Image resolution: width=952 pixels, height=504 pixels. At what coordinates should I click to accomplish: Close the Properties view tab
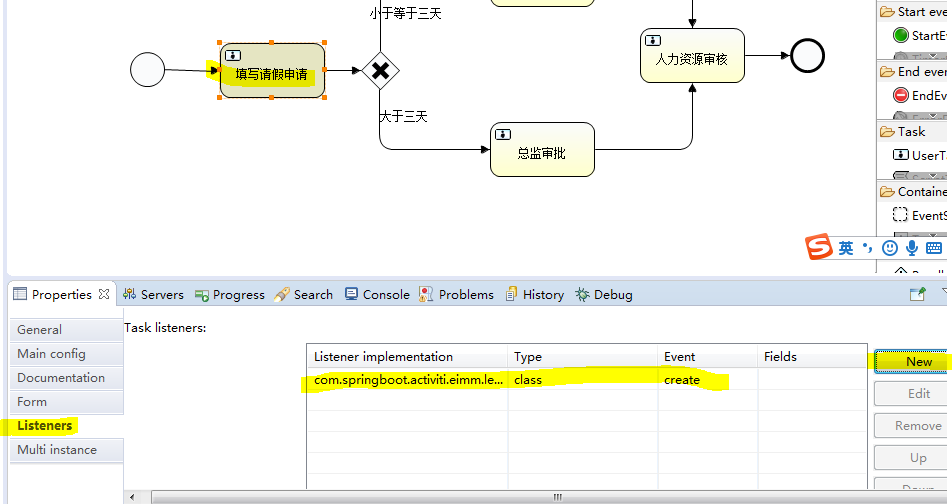104,294
